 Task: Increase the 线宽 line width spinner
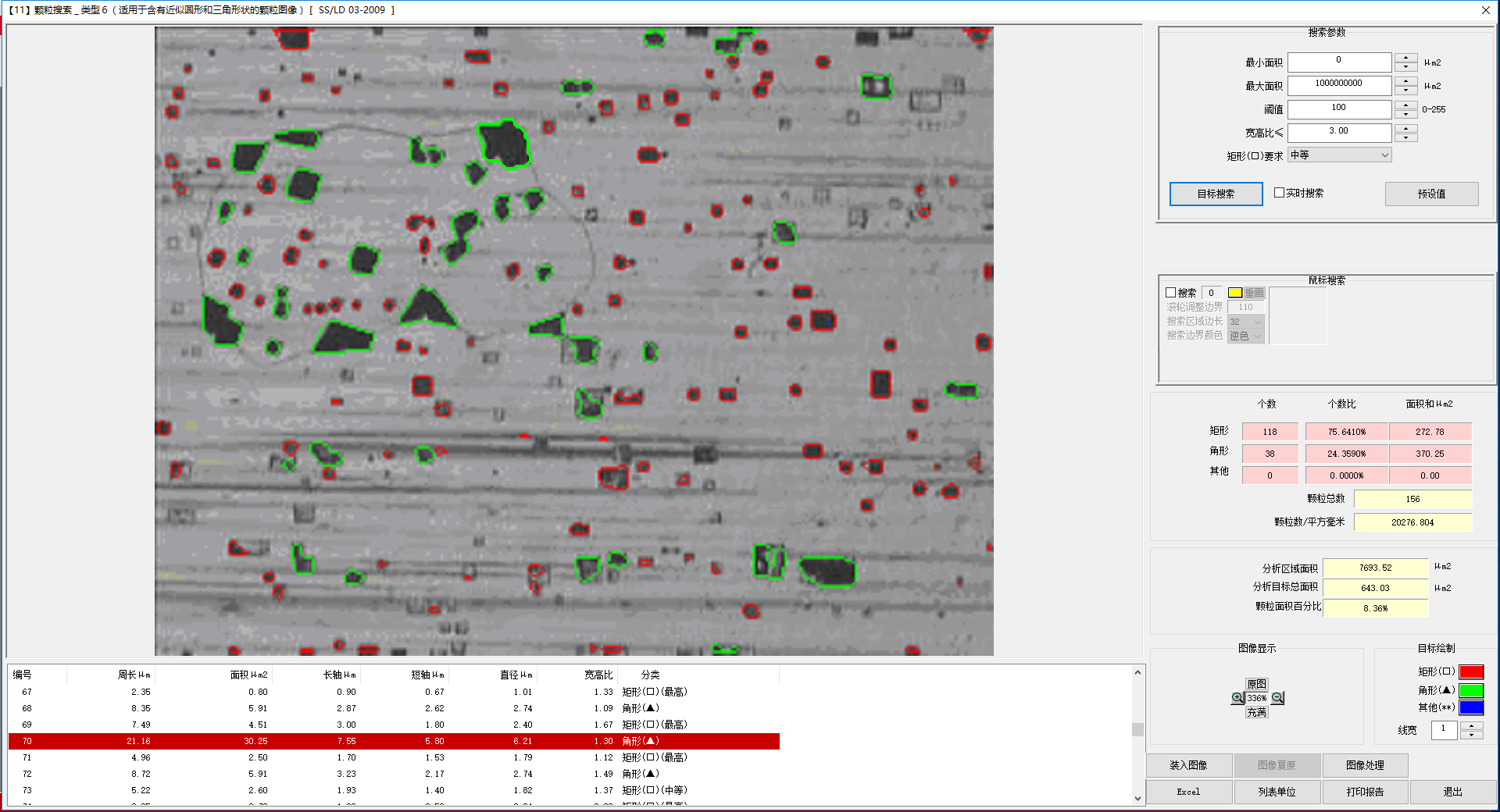(x=1471, y=725)
